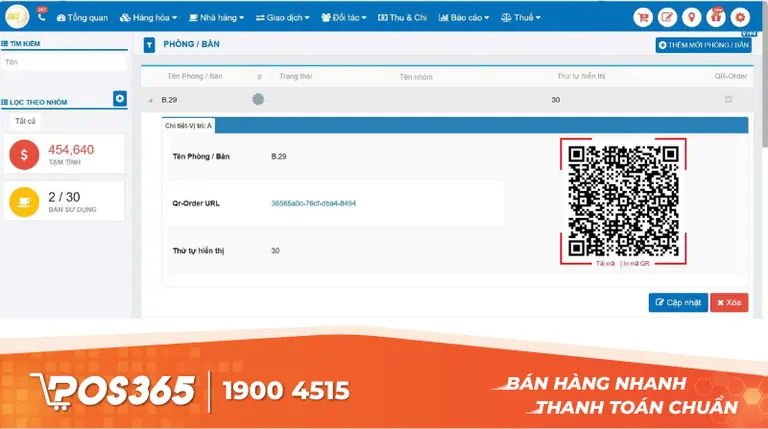
Task: Click the QR code image
Action: tap(623, 201)
